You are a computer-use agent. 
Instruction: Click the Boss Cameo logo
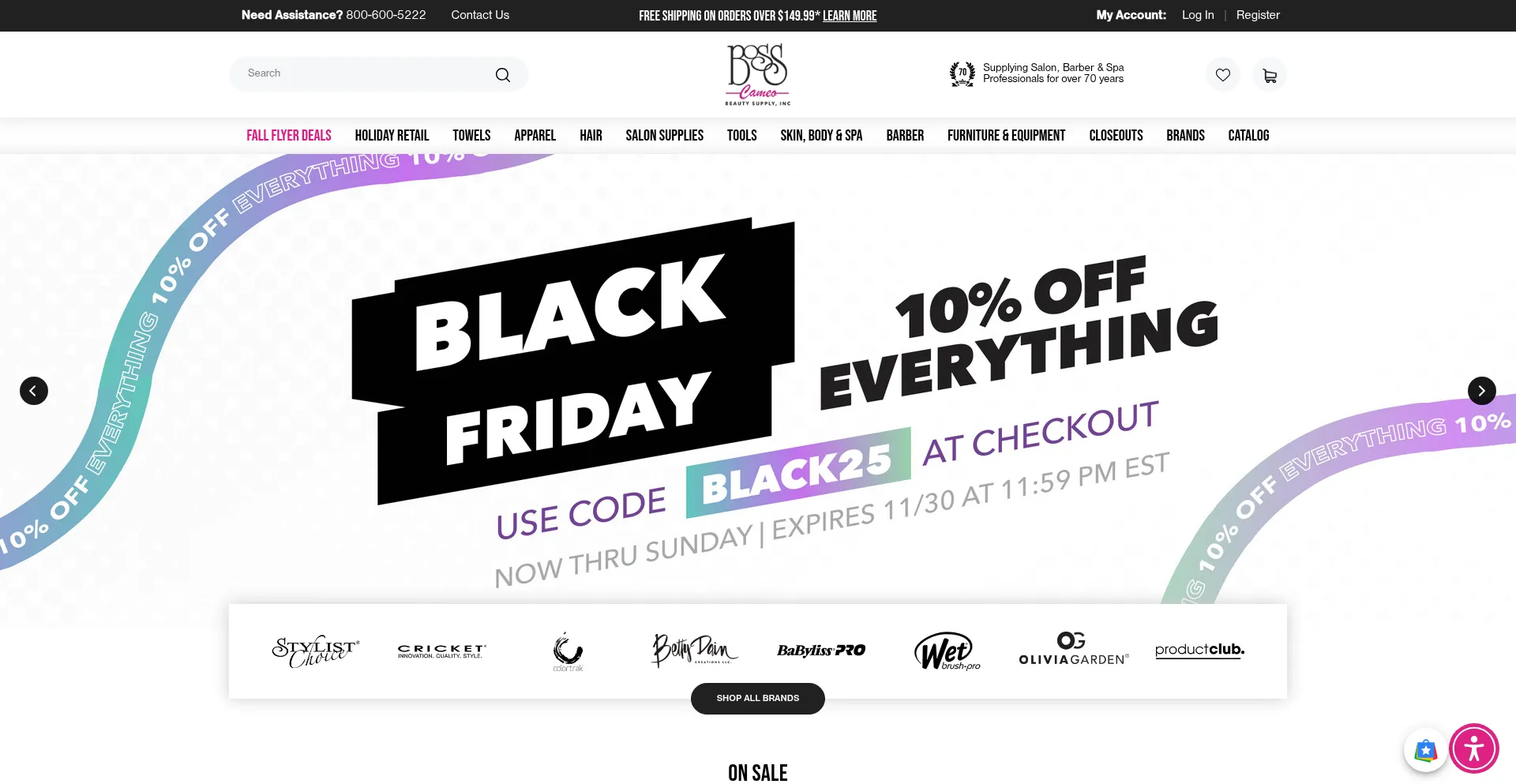pos(758,75)
